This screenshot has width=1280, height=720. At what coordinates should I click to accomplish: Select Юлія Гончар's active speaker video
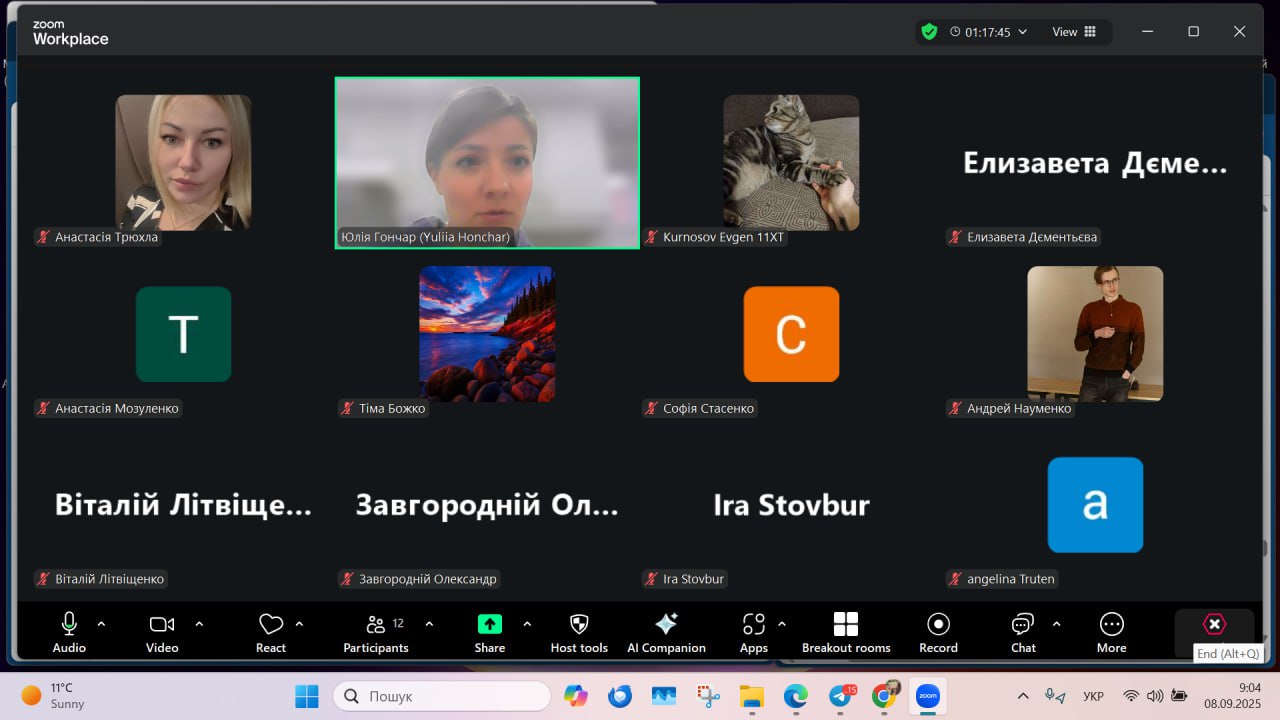point(487,162)
